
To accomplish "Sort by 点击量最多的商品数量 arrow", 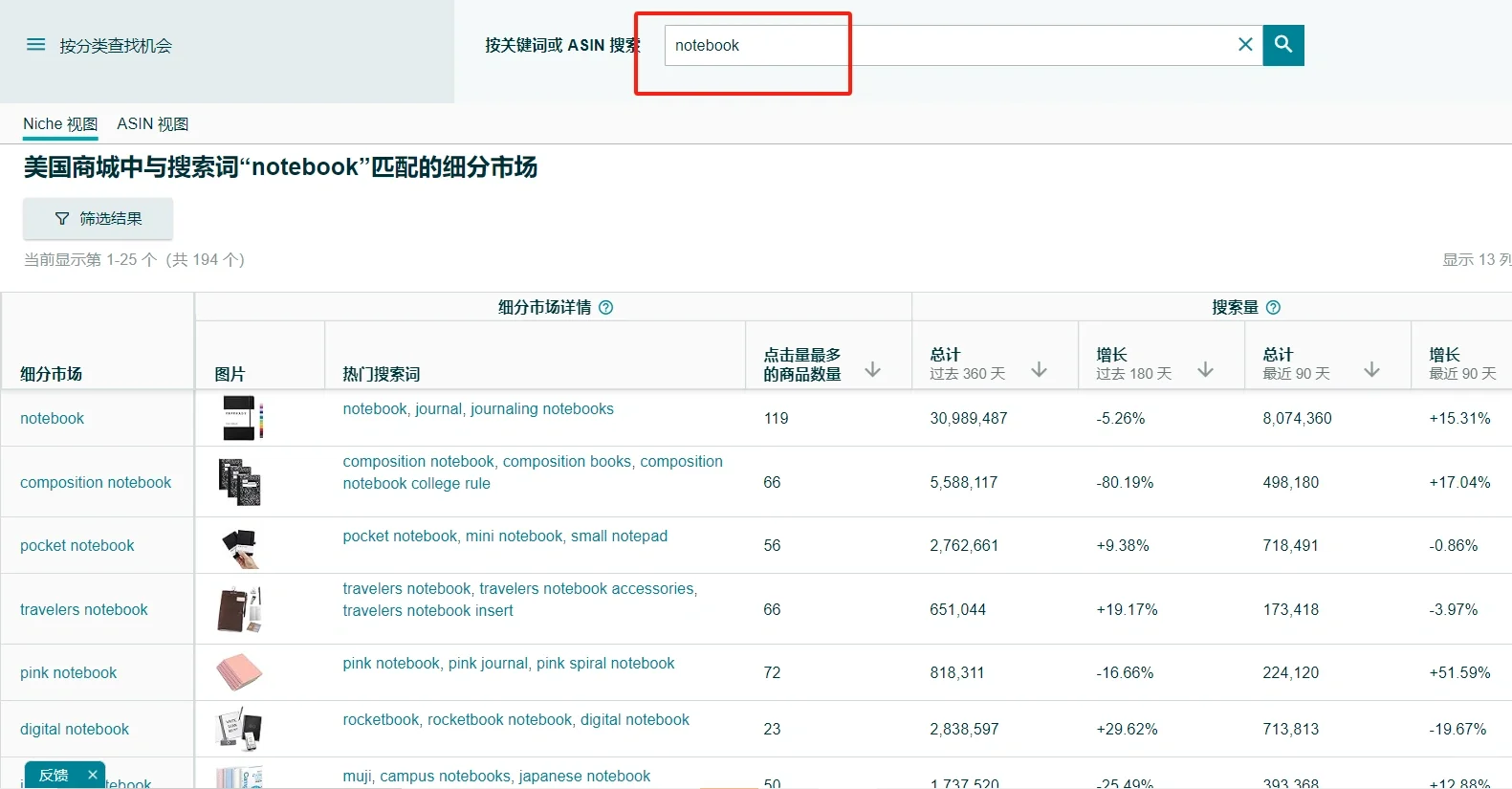I will click(872, 370).
